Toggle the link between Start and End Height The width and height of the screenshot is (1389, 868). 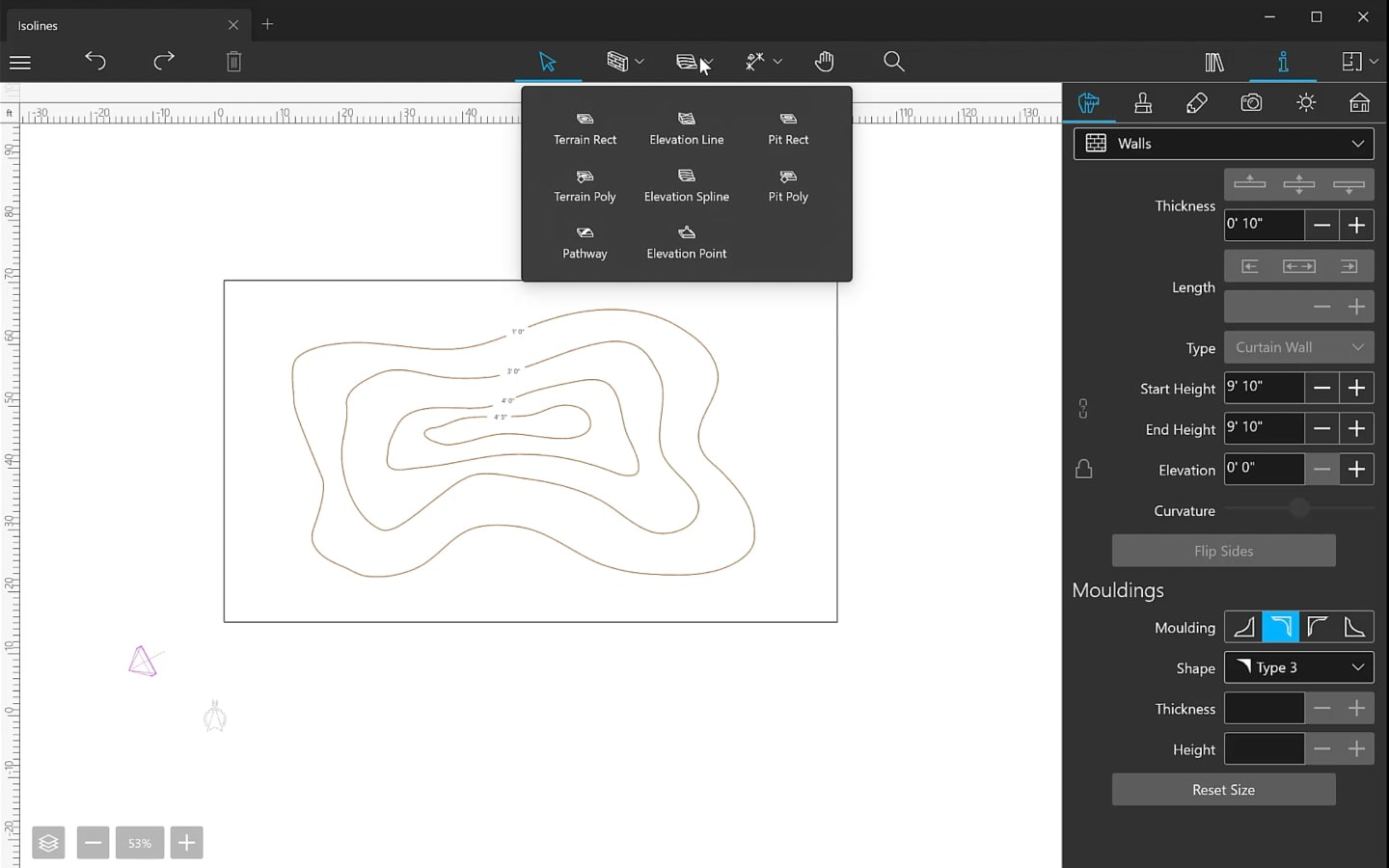(x=1083, y=408)
